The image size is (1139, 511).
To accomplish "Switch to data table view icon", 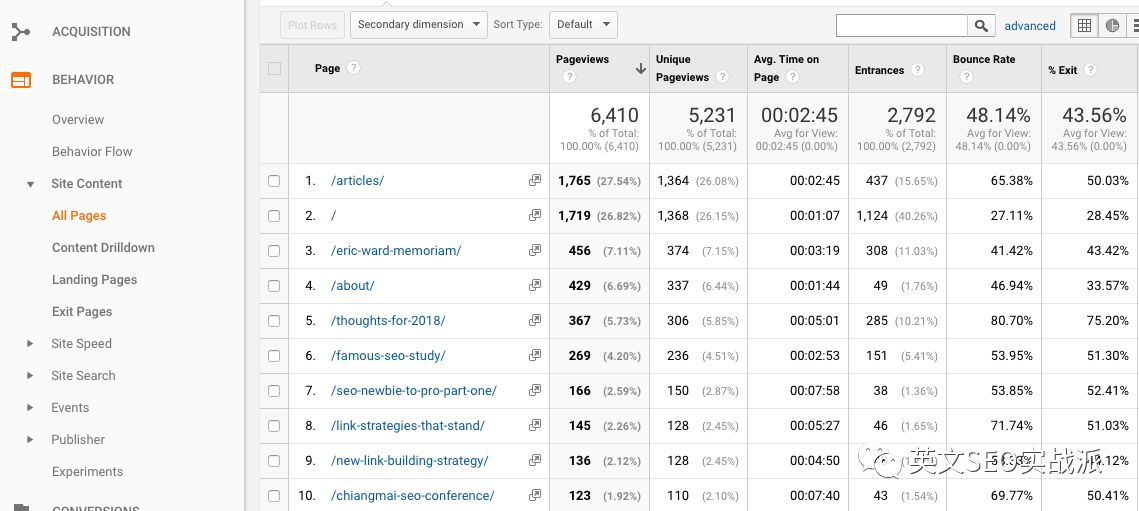I will [x=1084, y=25].
